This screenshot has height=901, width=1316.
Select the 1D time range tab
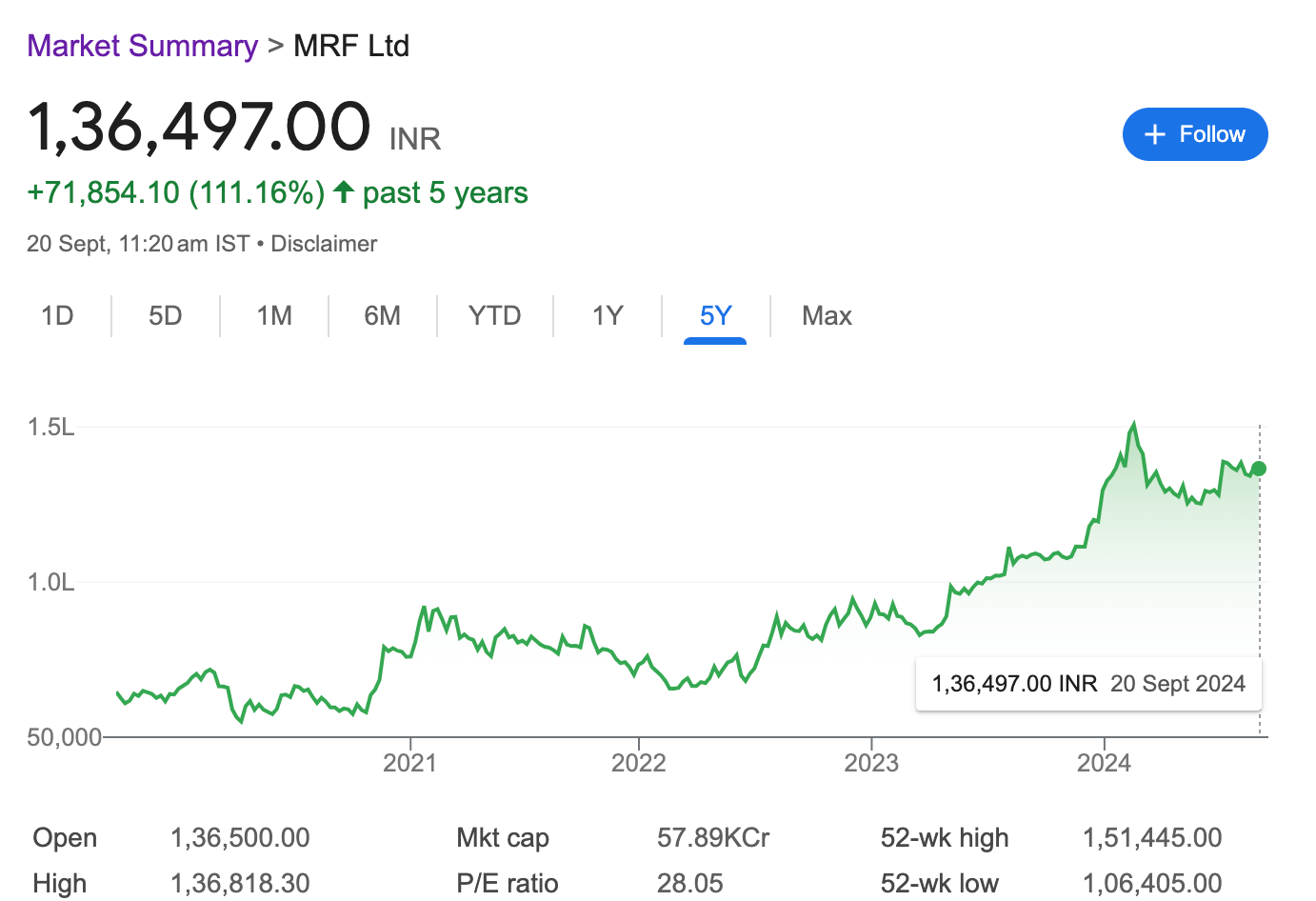pyautogui.click(x=57, y=316)
